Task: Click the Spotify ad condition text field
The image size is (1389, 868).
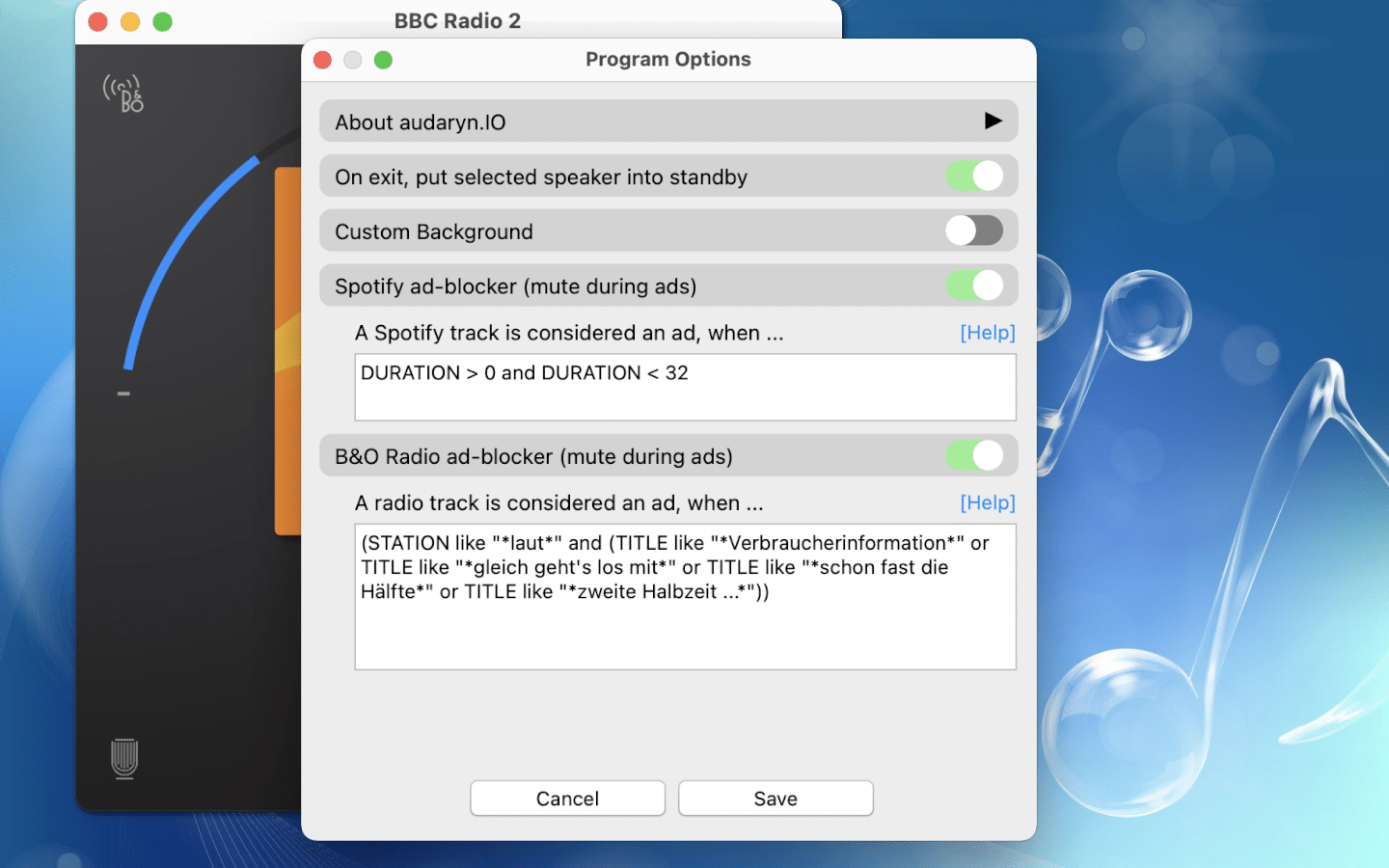Action: pyautogui.click(x=686, y=387)
